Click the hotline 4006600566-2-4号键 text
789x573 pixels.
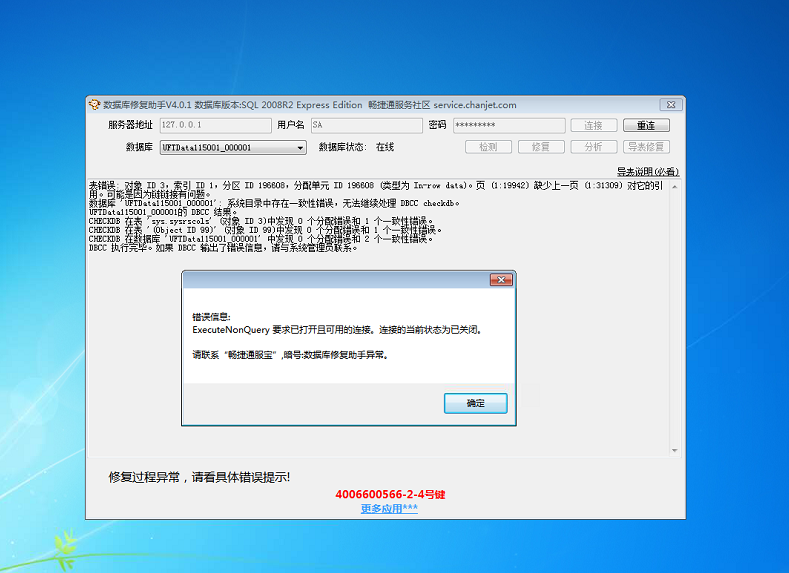point(390,495)
